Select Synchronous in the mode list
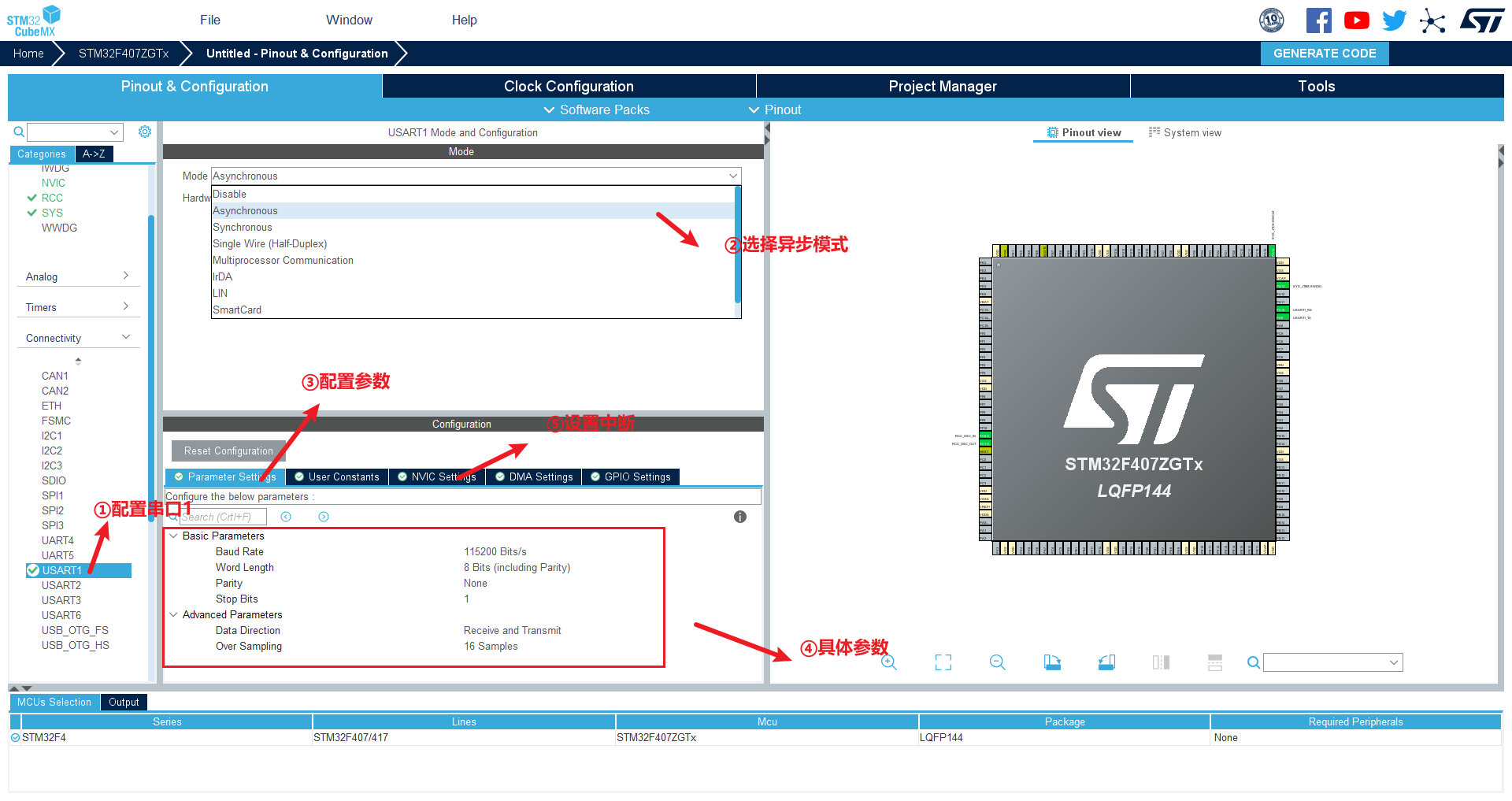1512x801 pixels. point(472,227)
